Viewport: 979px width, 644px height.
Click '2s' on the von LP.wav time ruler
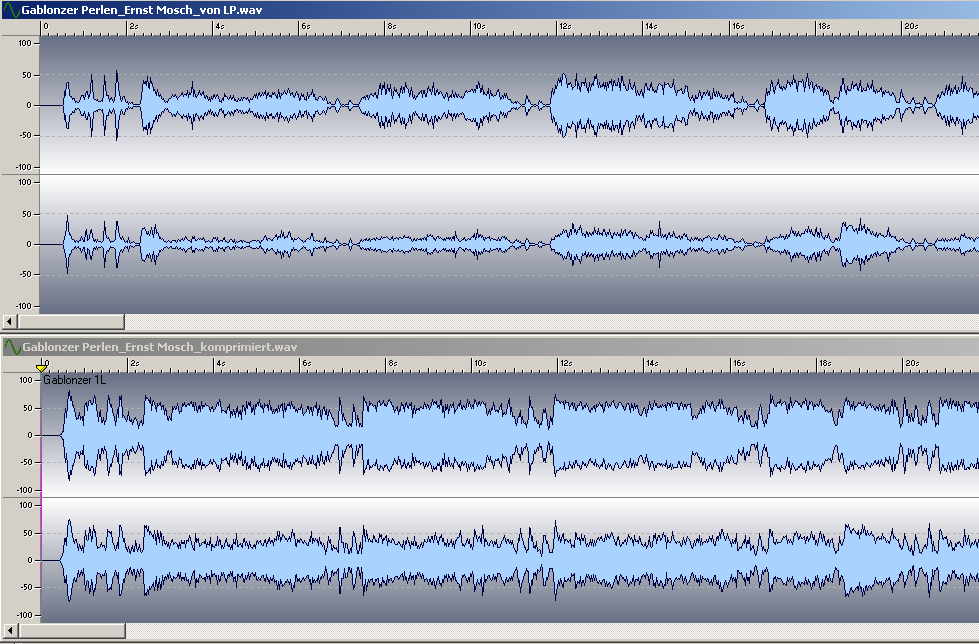click(x=134, y=26)
